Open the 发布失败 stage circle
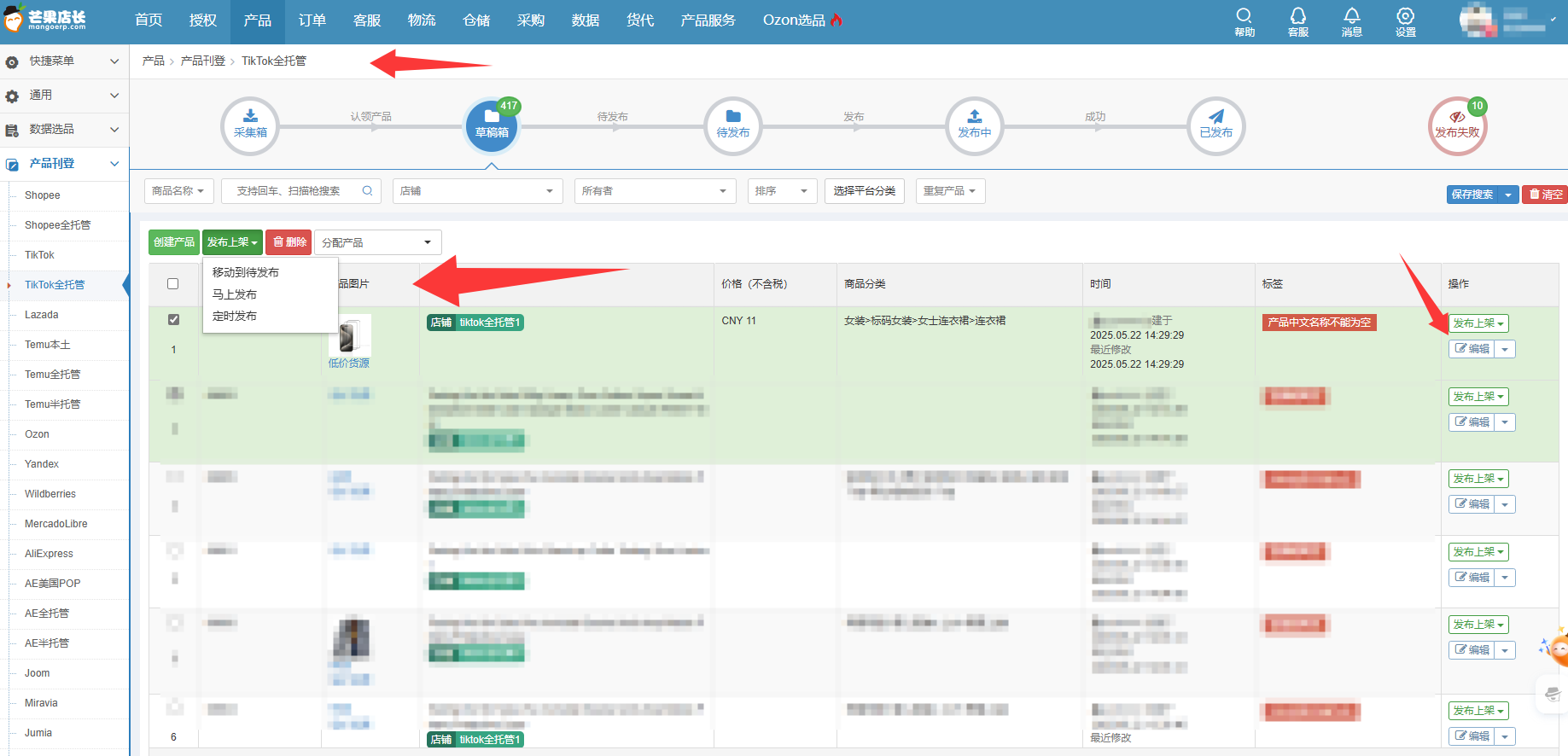1568x756 pixels. (x=1458, y=125)
